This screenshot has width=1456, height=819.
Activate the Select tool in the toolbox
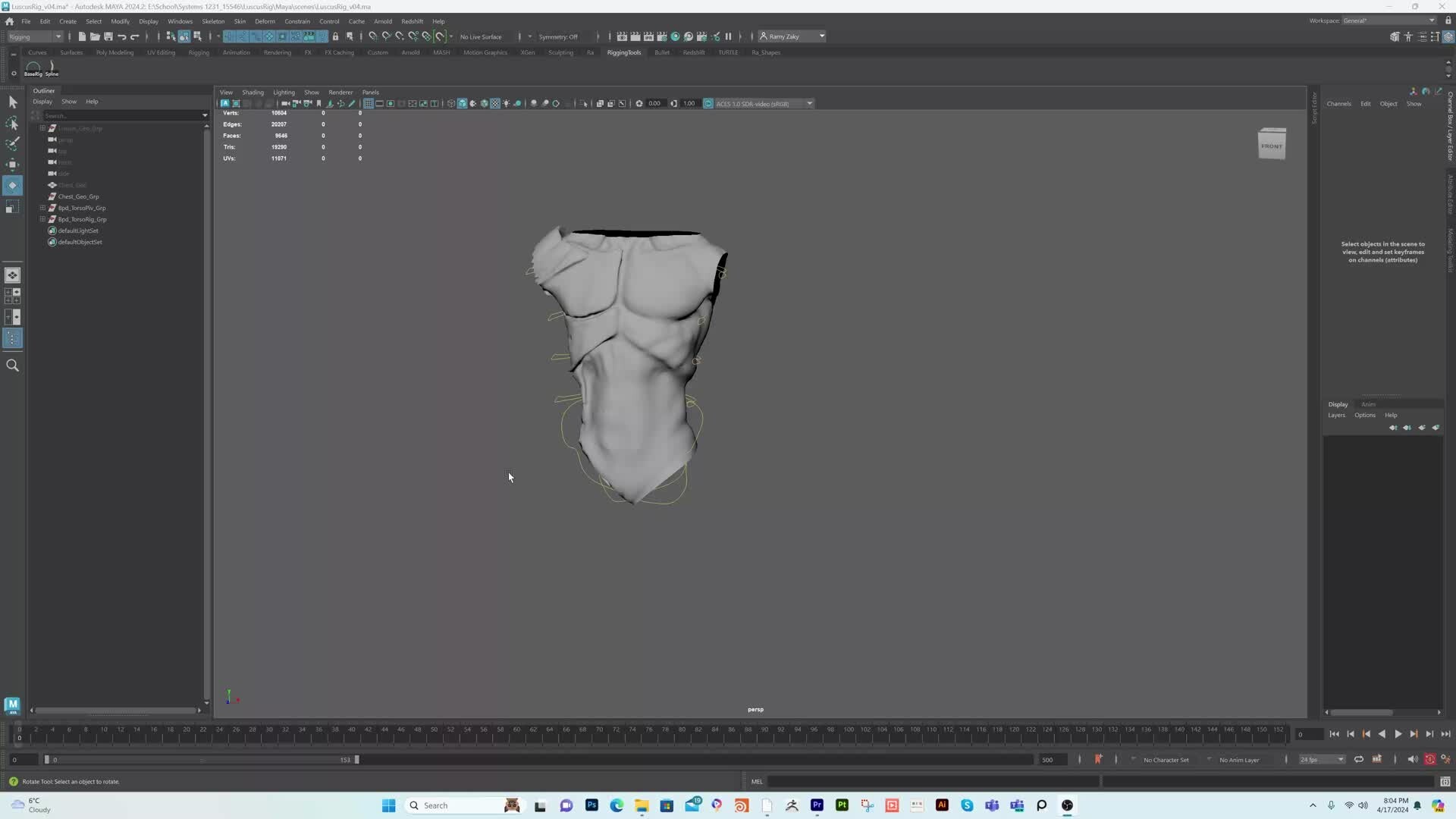click(12, 101)
